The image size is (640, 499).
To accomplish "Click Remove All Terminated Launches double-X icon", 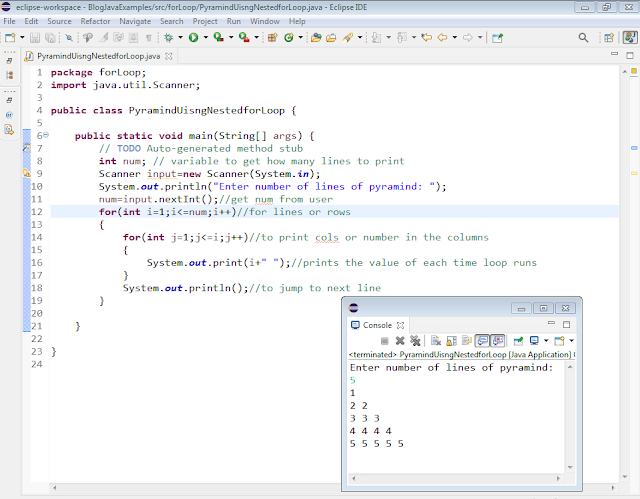I will (415, 341).
